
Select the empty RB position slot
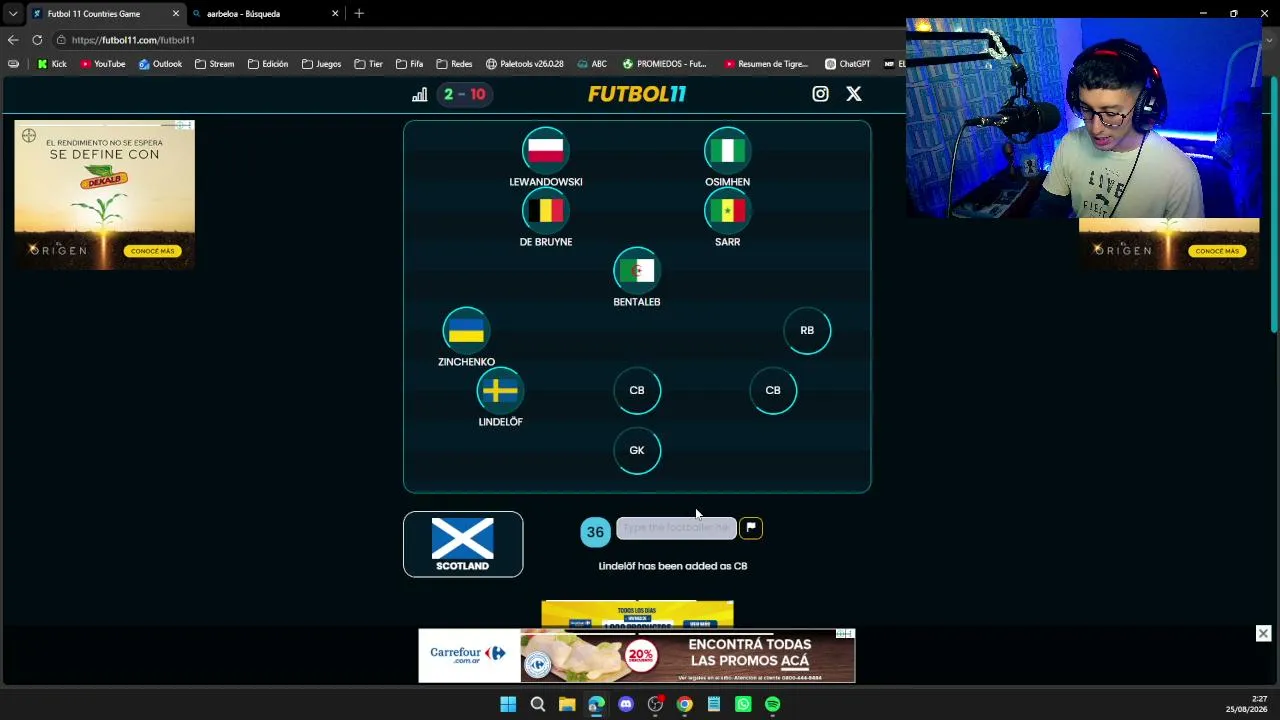point(807,330)
